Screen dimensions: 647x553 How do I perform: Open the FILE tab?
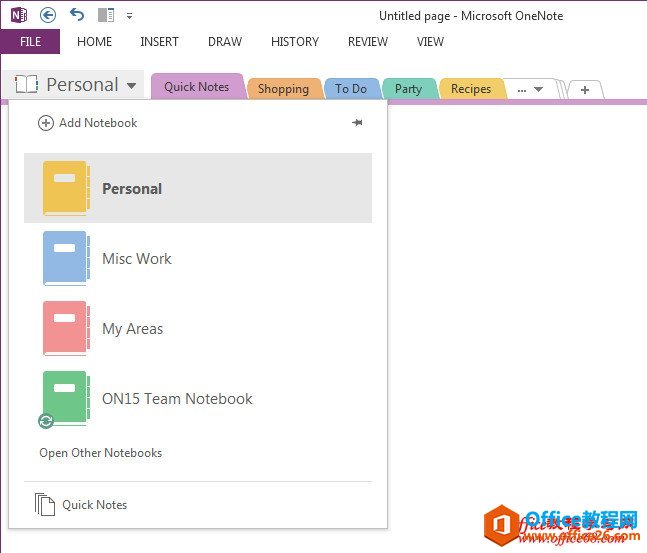point(31,42)
